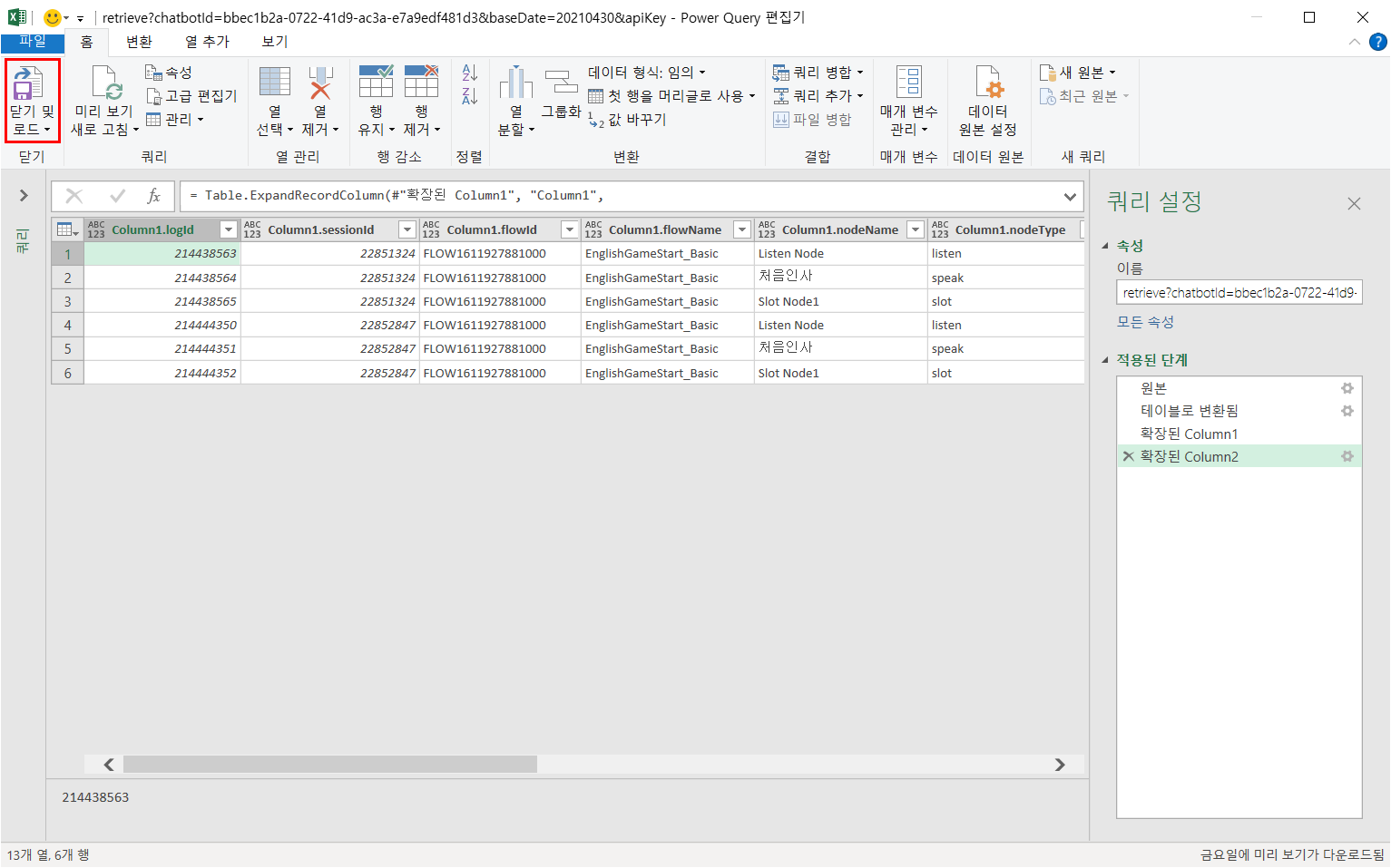This screenshot has height=868, width=1391.
Task: Click the formula bar cancel X icon
Action: [x=74, y=196]
